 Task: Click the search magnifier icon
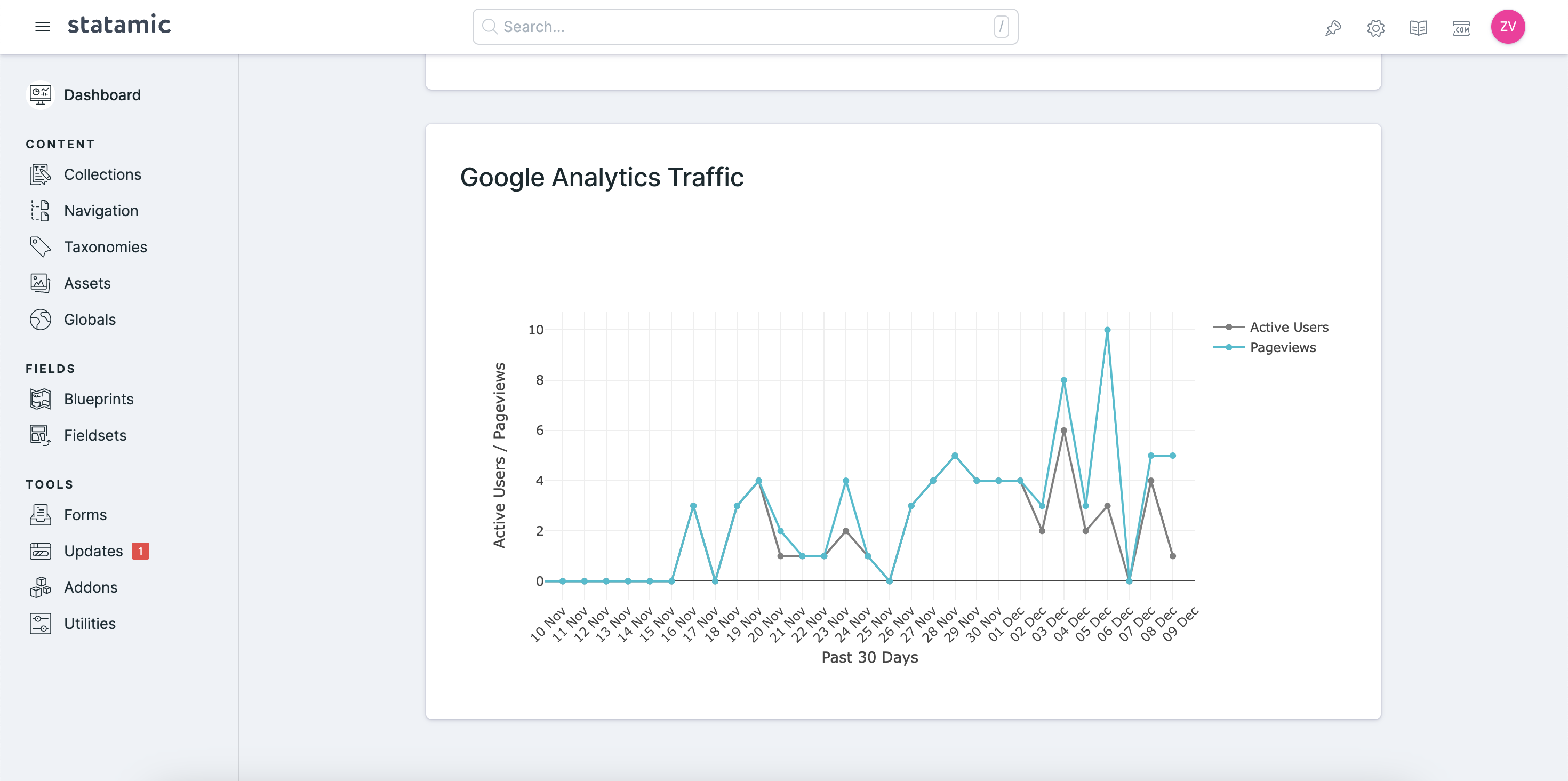[490, 27]
